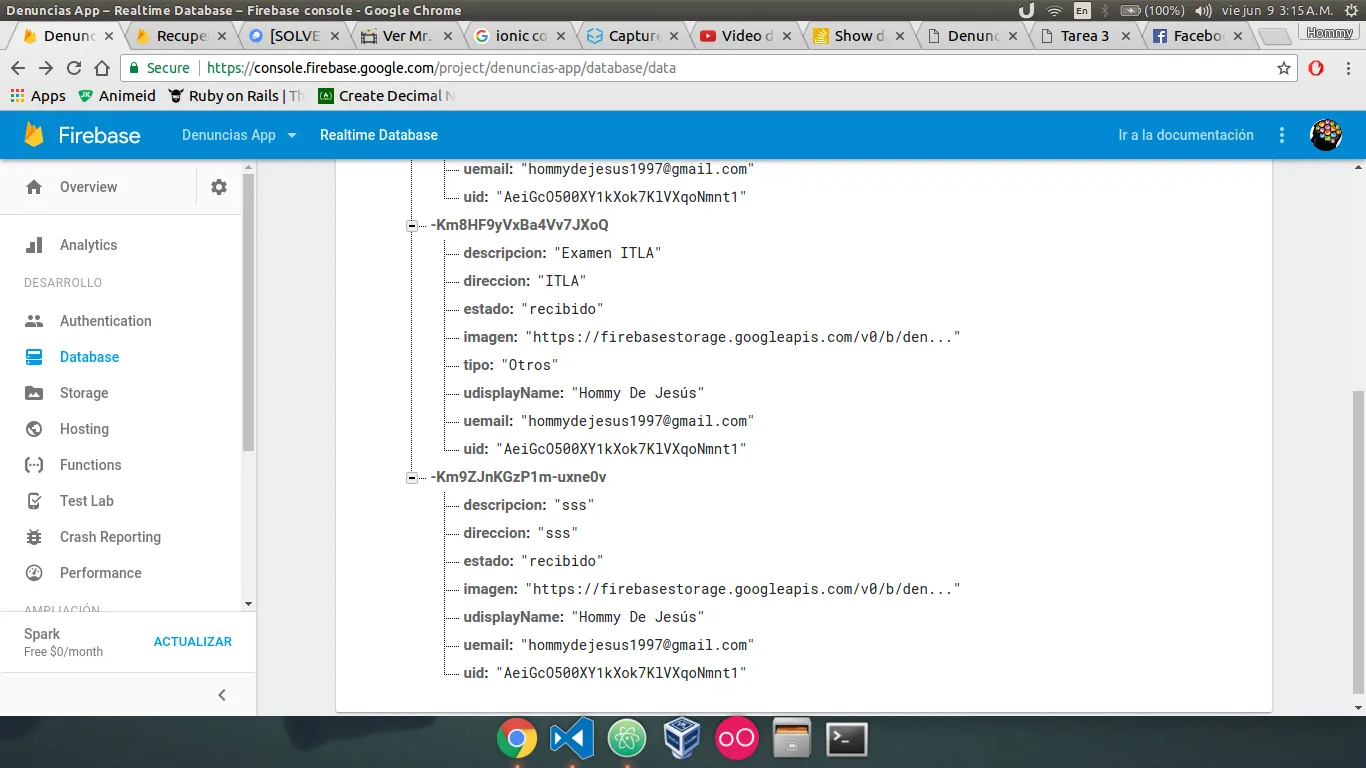Click the Firebase logo icon
Screen dimensions: 1366x768
click(x=34, y=135)
